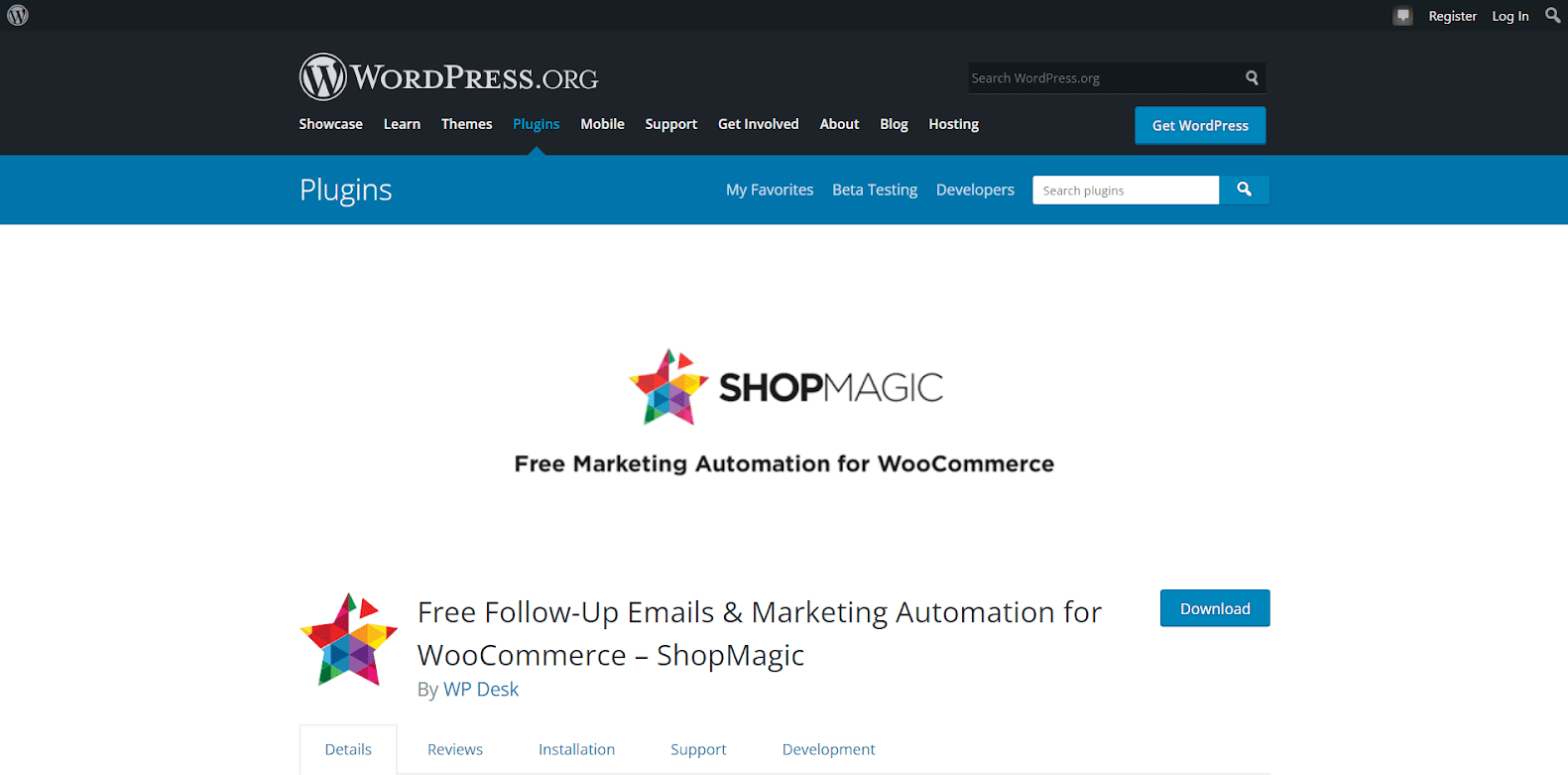1568x775 pixels.
Task: Submit WordPress.org search via magnifier icon
Action: [1252, 77]
